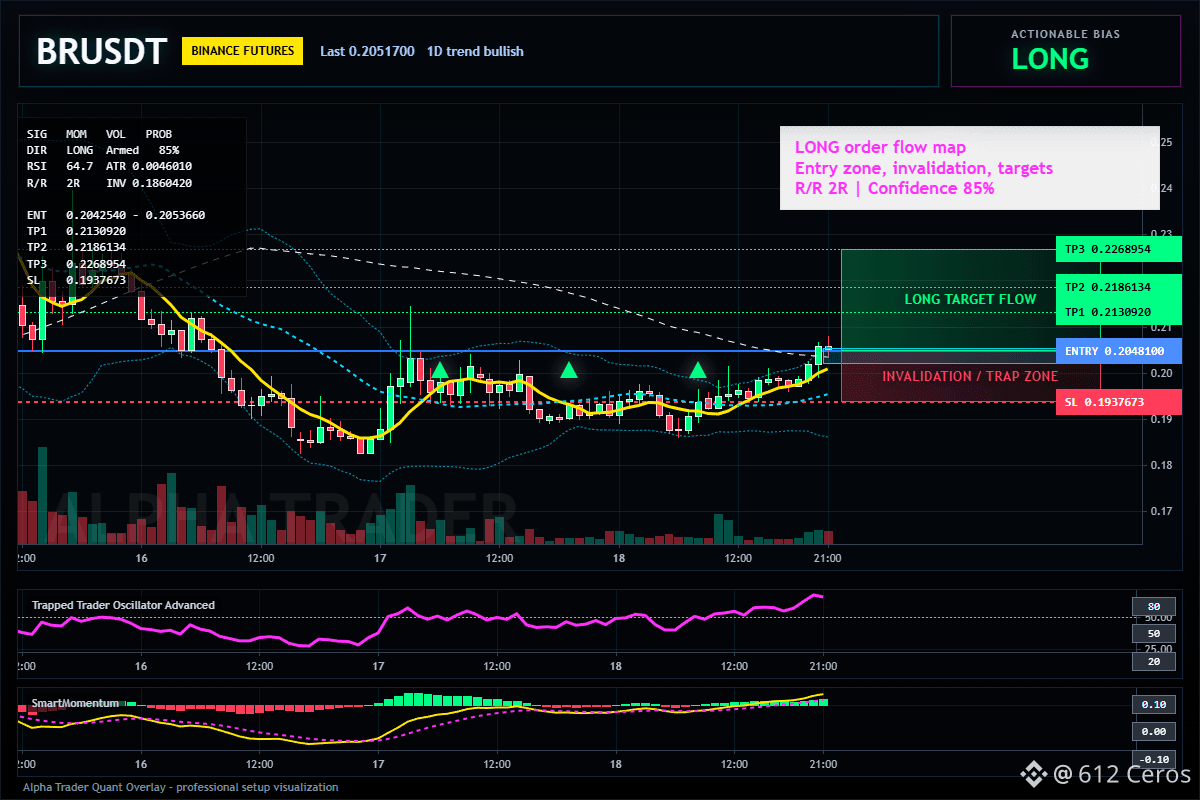Click 'Entry zone, invalidation, targets' annotation line
The image size is (1200, 800).
924,168
